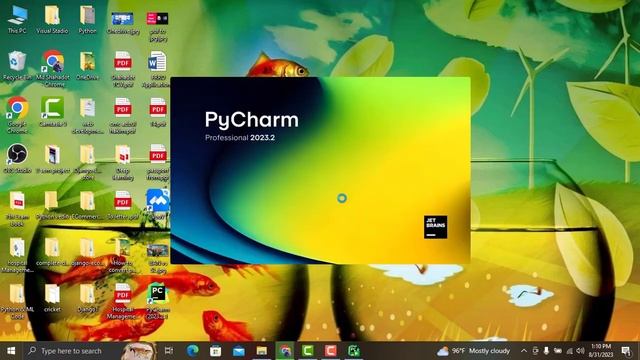
Task: Open the network tray icon
Action: click(569, 351)
